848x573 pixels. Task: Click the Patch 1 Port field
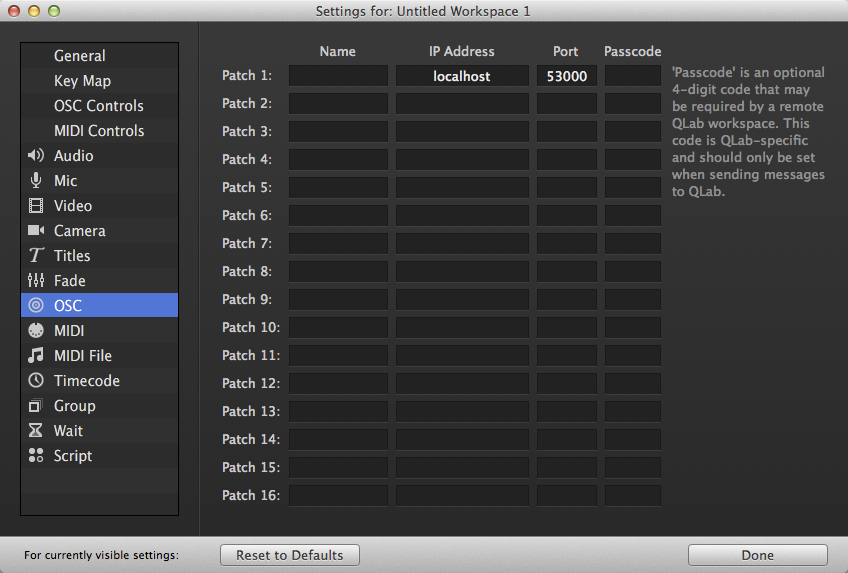(566, 76)
